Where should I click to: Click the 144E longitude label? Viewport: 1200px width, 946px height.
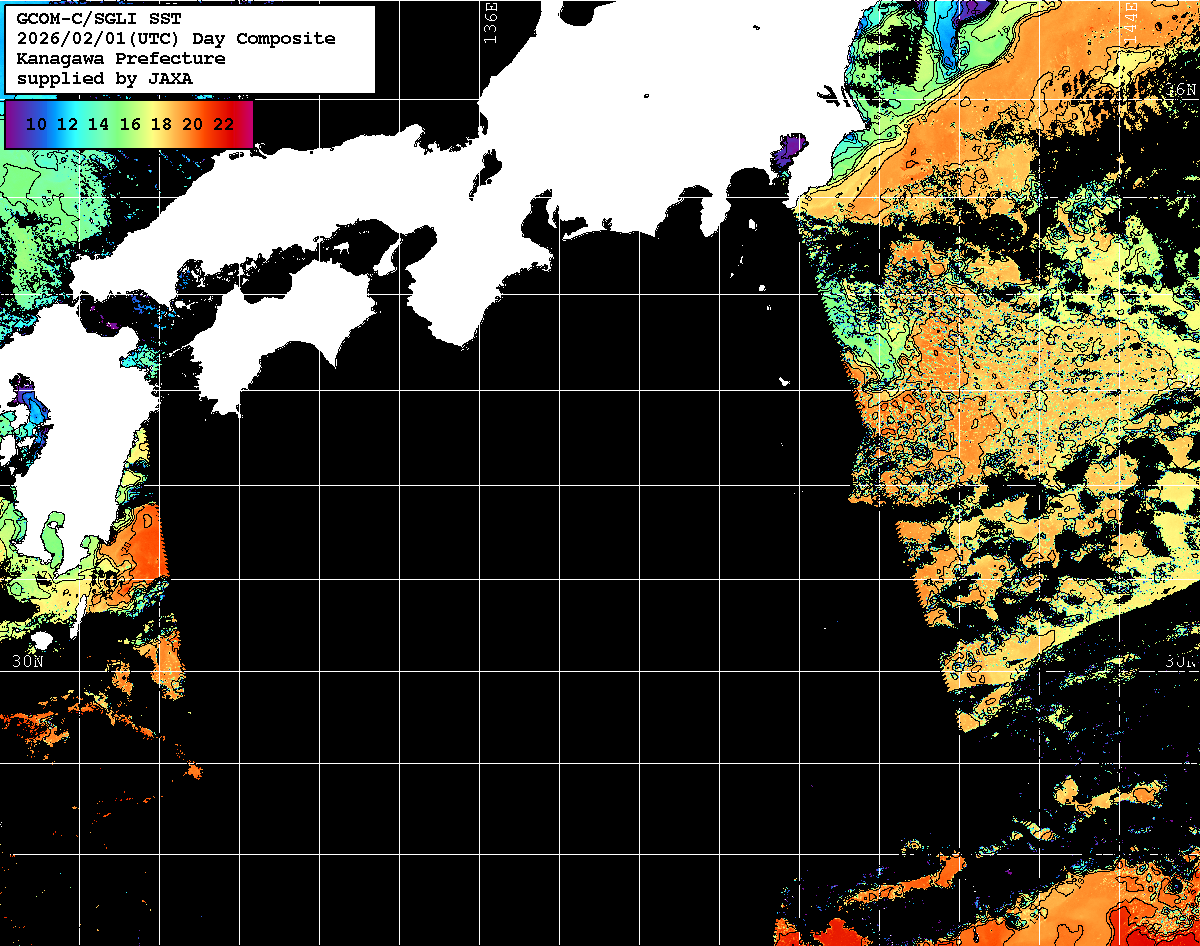coord(1130,22)
